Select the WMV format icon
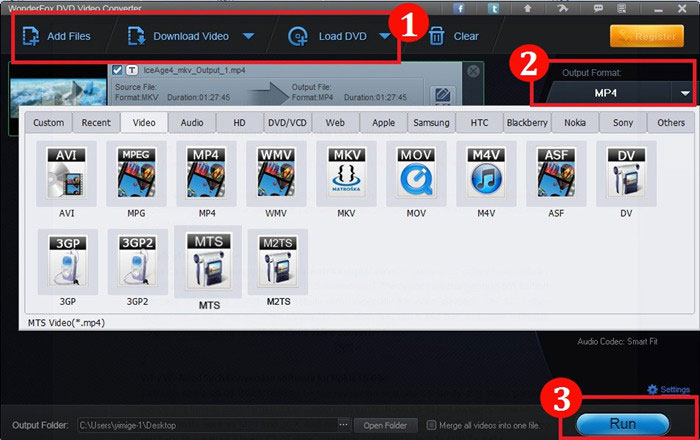 tap(276, 174)
